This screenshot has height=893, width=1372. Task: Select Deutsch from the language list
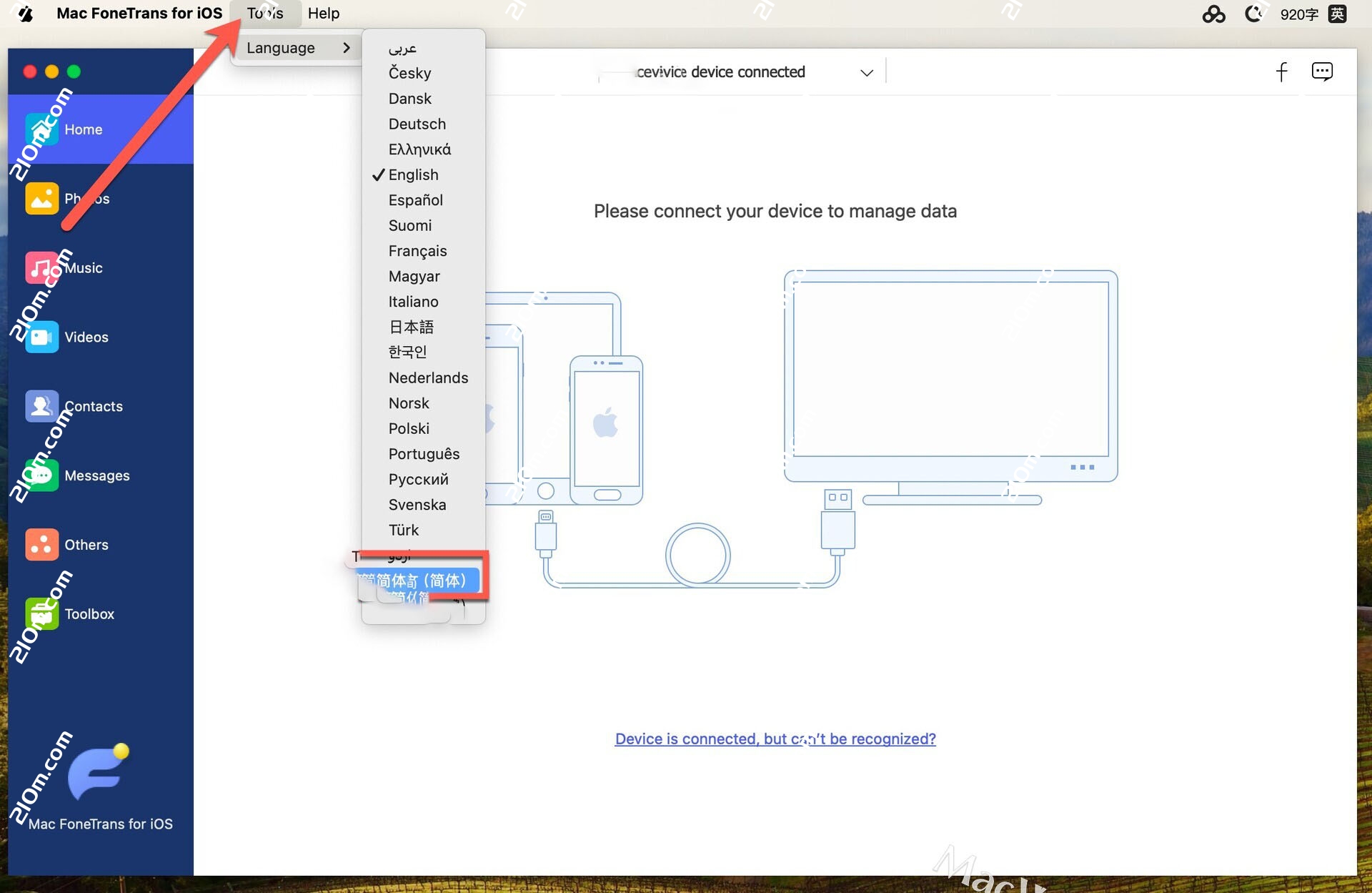(417, 124)
